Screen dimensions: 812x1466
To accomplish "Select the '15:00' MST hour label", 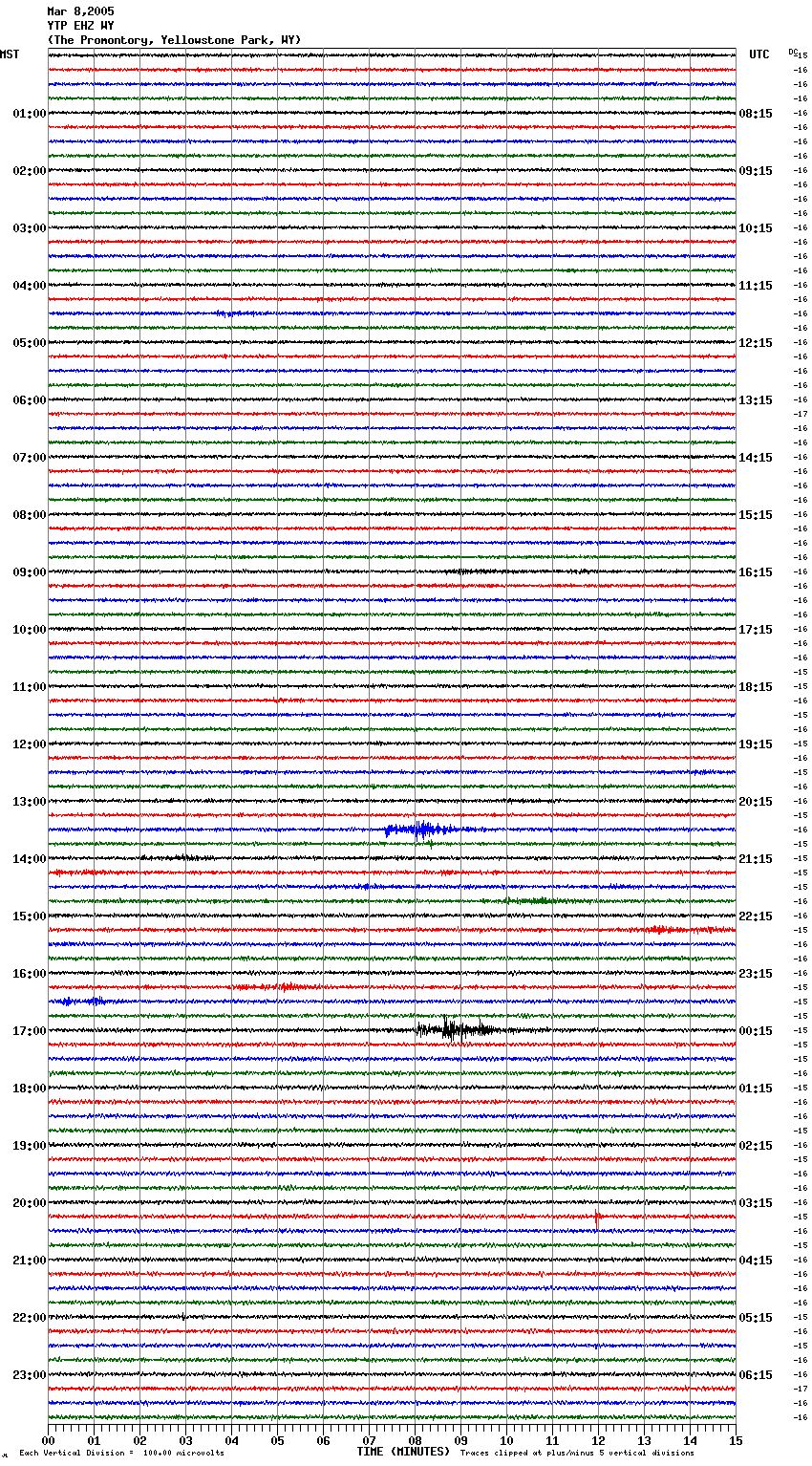I will tap(30, 916).
